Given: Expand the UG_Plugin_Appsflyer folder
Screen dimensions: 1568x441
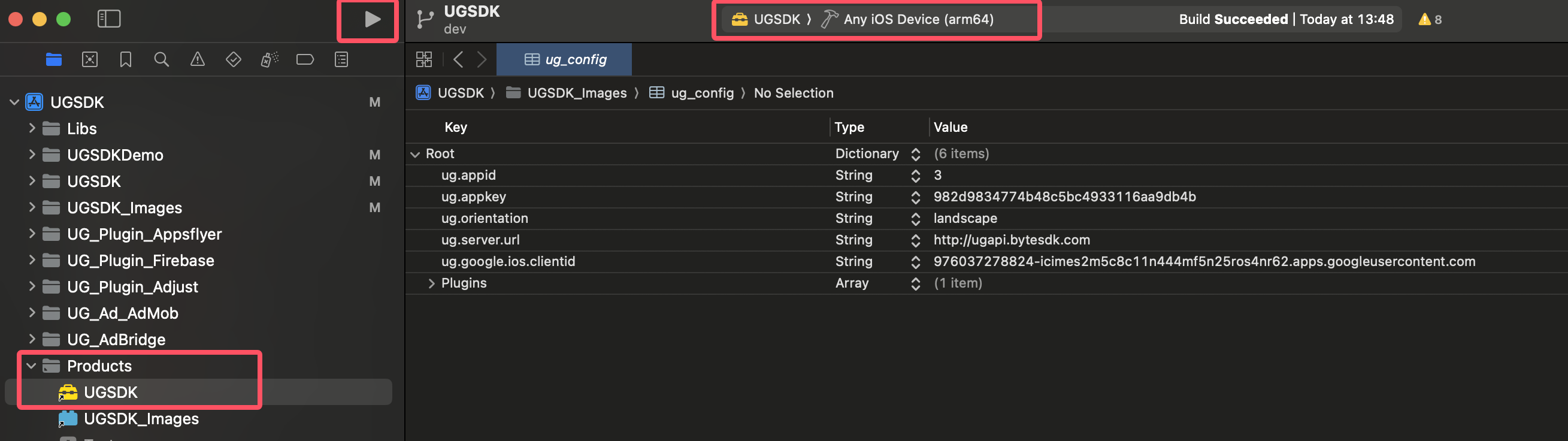Looking at the screenshot, I should coord(32,234).
